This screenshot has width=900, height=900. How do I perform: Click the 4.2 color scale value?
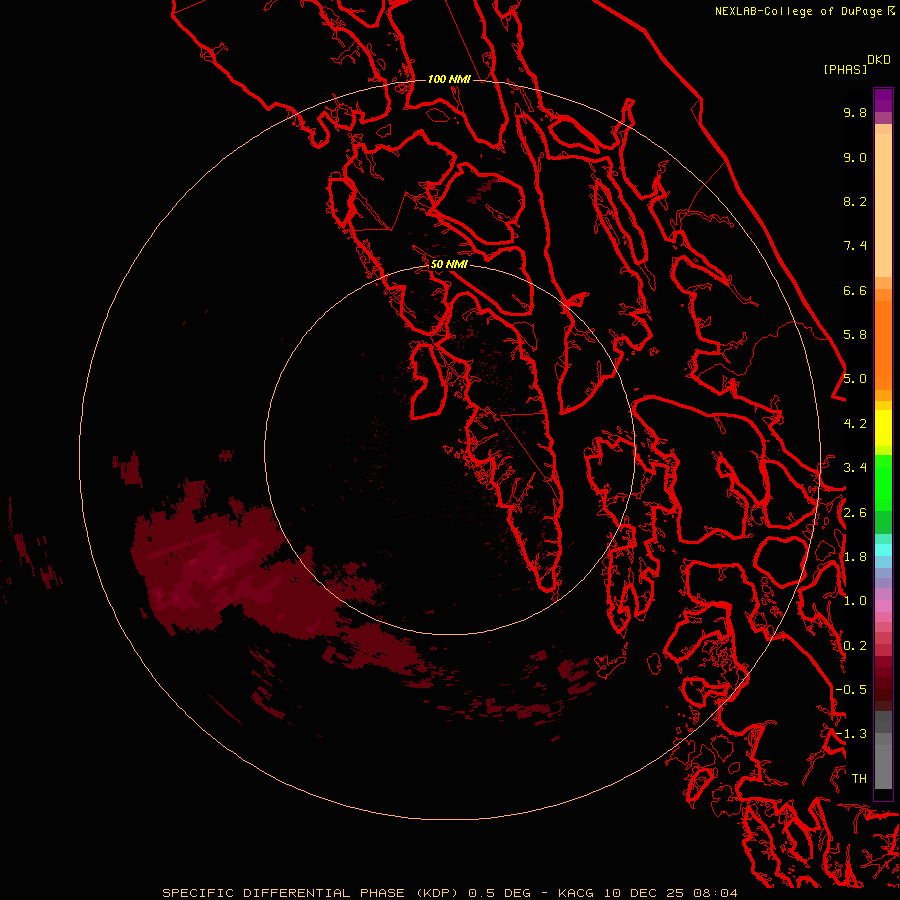pos(855,424)
